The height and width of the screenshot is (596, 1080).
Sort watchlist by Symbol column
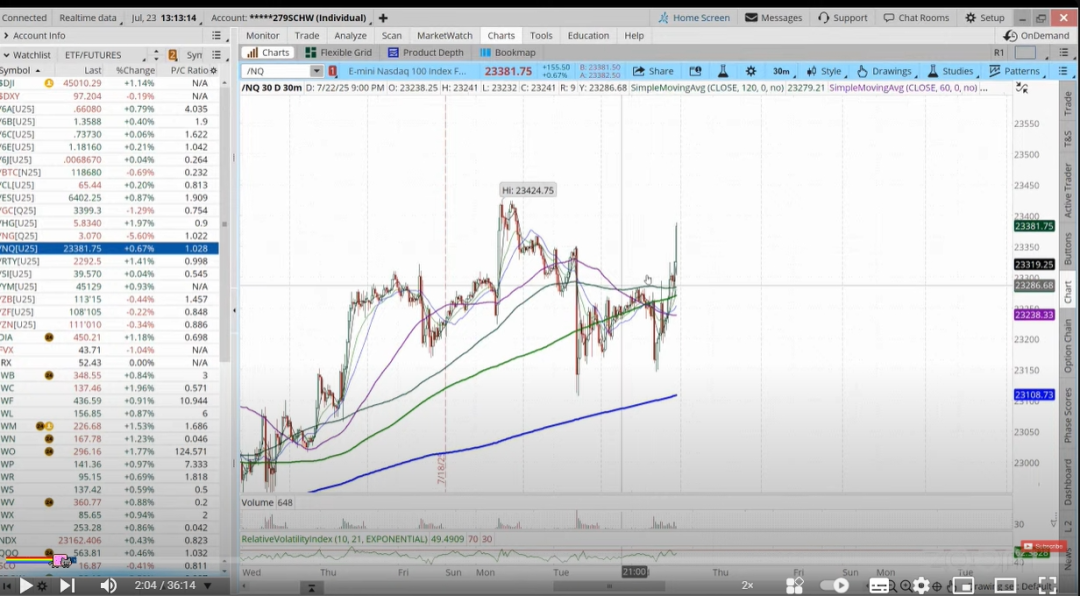(19, 70)
